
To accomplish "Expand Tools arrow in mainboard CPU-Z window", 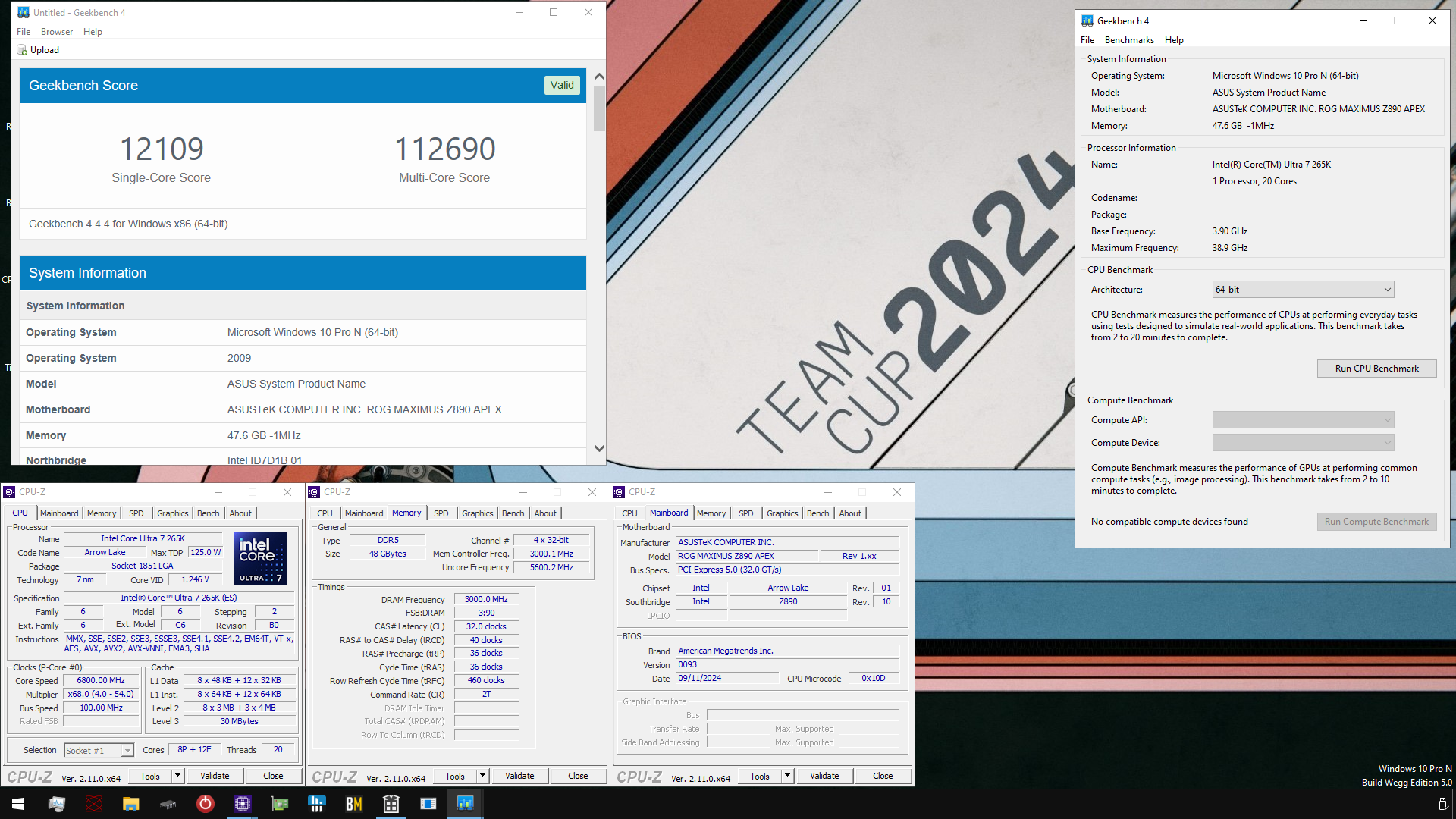I will click(x=787, y=776).
